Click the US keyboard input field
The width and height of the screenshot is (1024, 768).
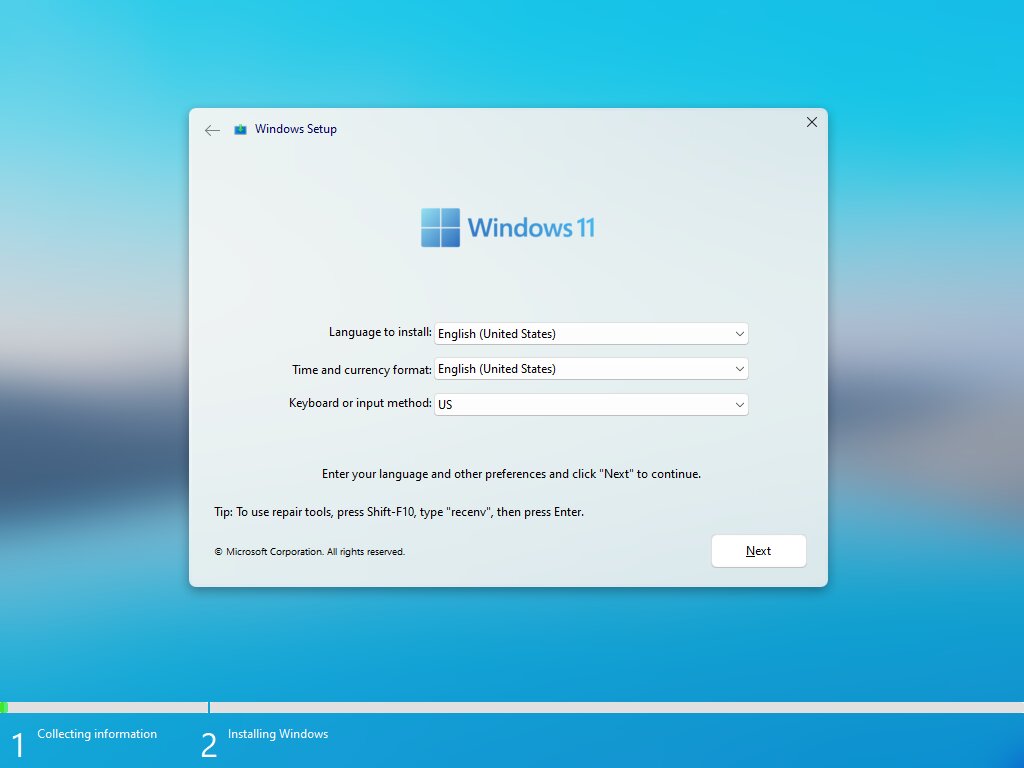pyautogui.click(x=591, y=405)
